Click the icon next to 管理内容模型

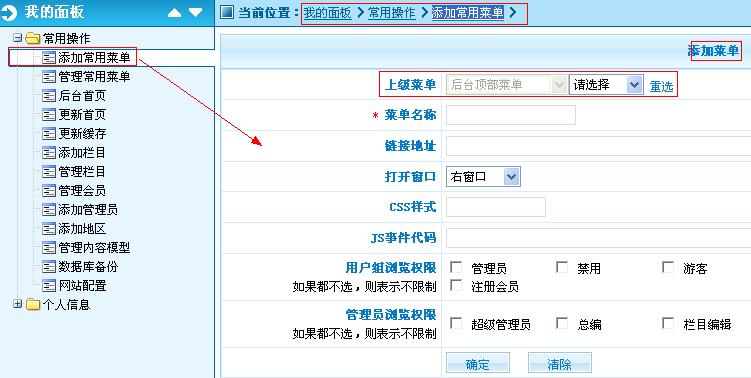coord(49,248)
